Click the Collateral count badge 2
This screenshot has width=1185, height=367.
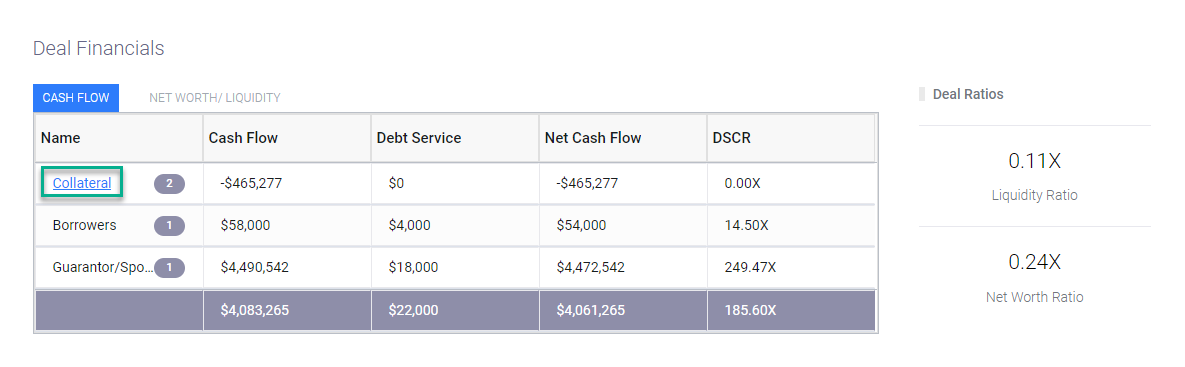tap(169, 184)
